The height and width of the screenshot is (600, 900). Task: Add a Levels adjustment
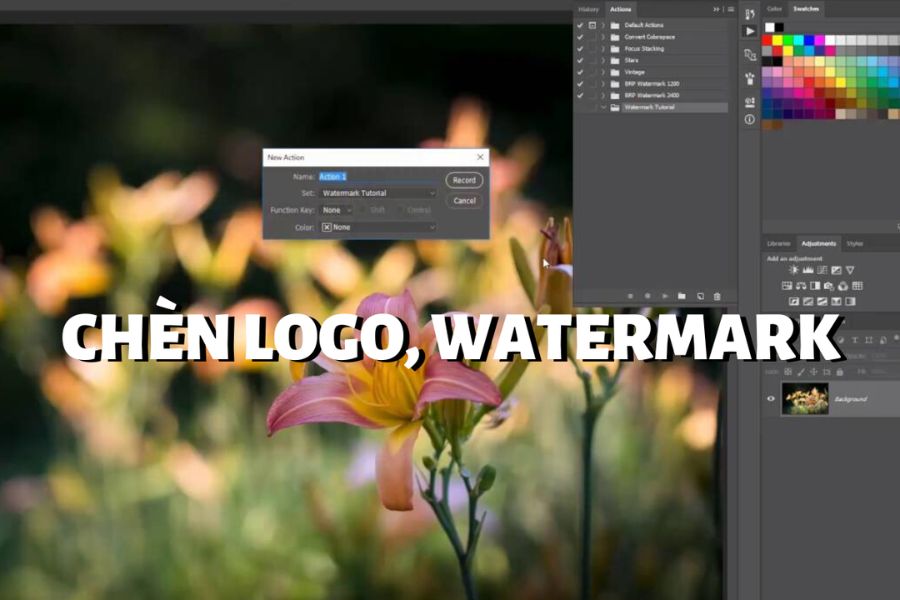808,270
